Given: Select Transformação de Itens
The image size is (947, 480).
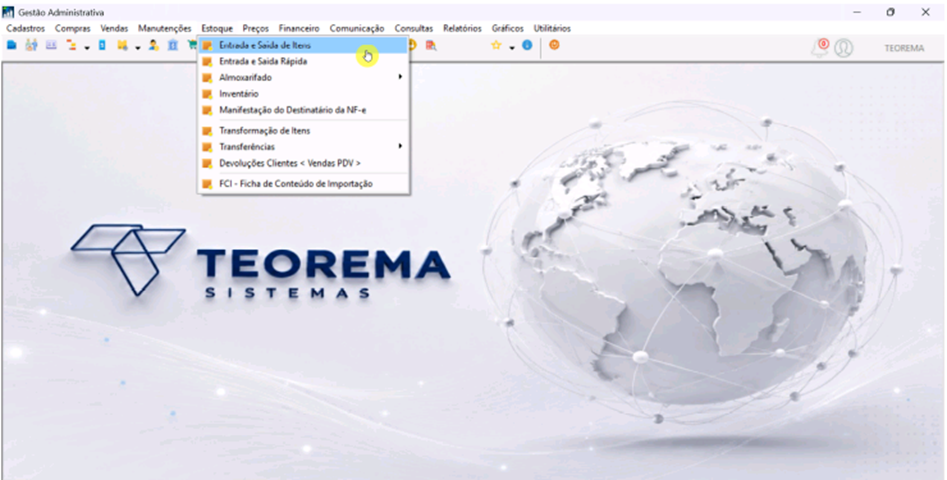Looking at the screenshot, I should coord(304,130).
